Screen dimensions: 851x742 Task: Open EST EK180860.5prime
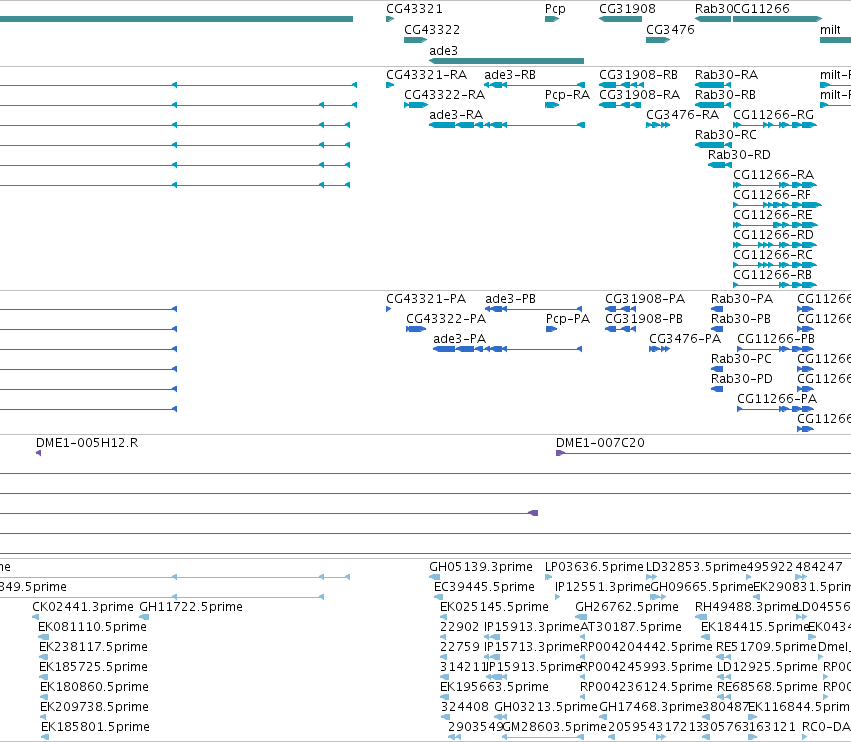43,697
